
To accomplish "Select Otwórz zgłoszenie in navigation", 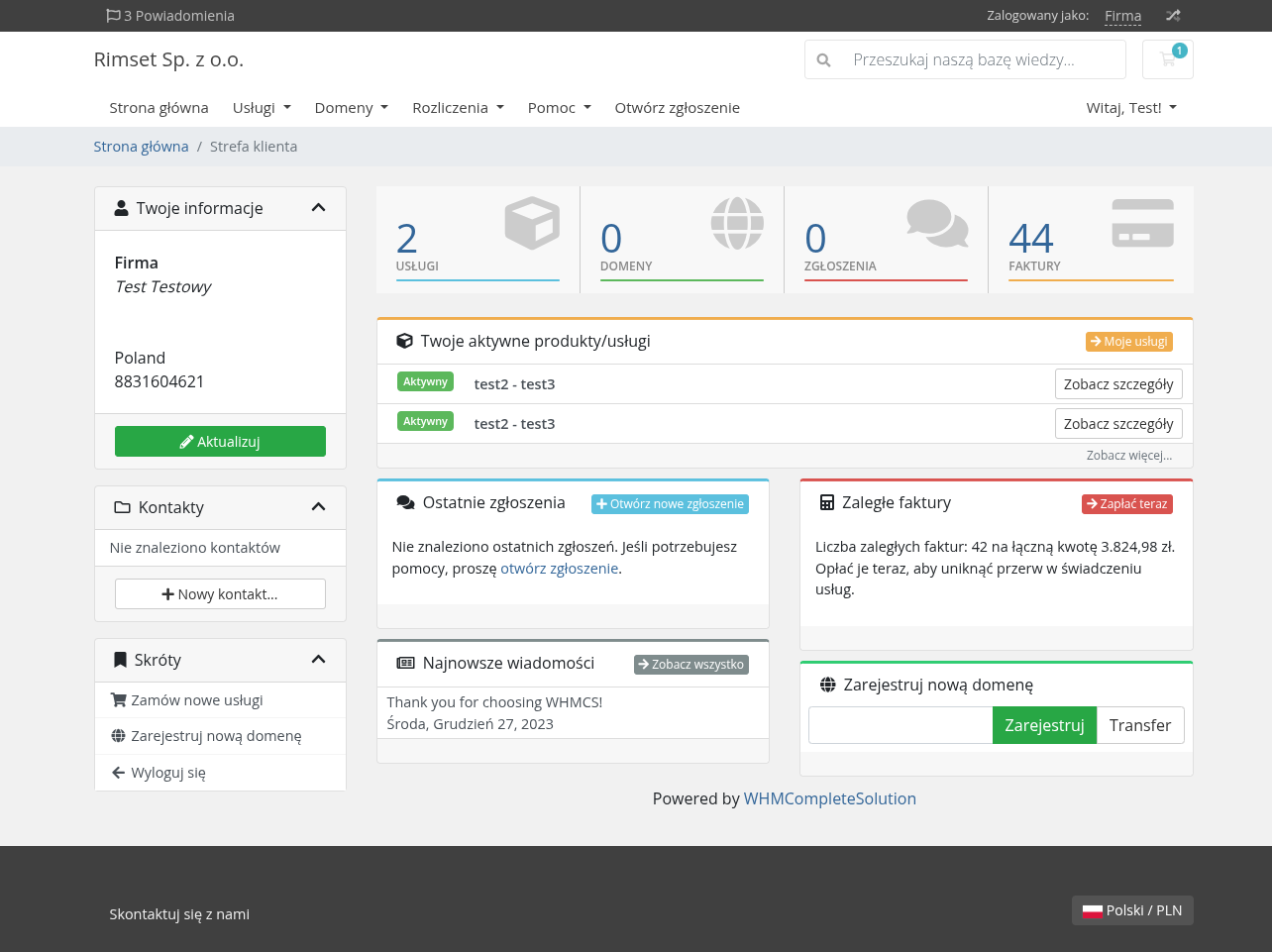I will click(x=677, y=108).
